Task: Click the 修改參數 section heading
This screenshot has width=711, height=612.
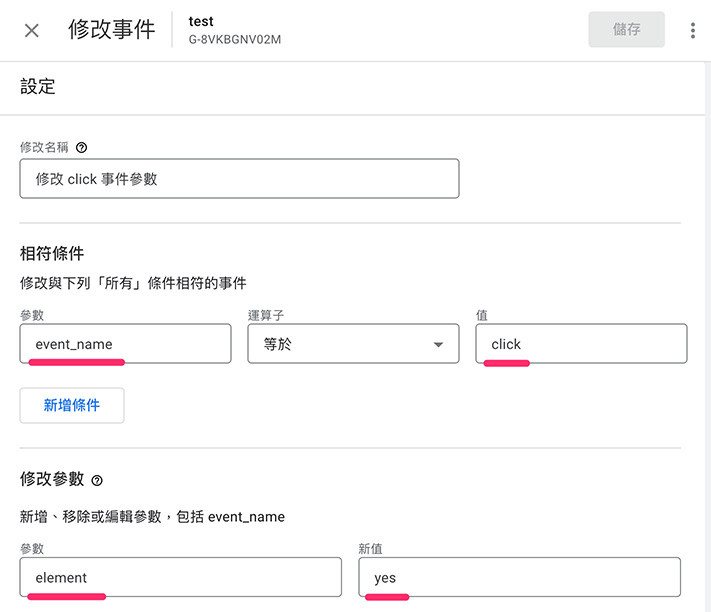Action: pyautogui.click(x=52, y=479)
